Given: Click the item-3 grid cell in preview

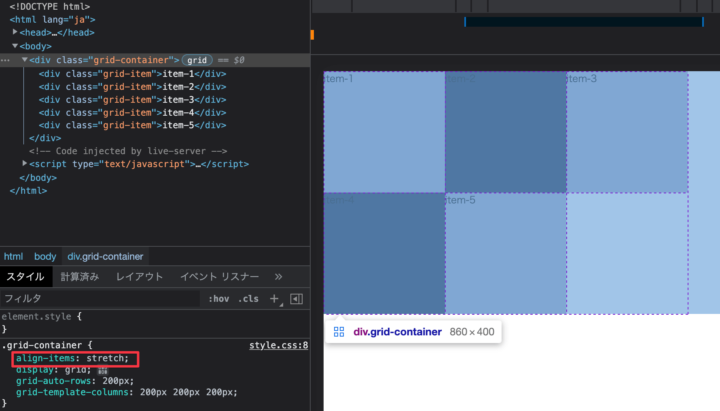Looking at the screenshot, I should (x=627, y=132).
